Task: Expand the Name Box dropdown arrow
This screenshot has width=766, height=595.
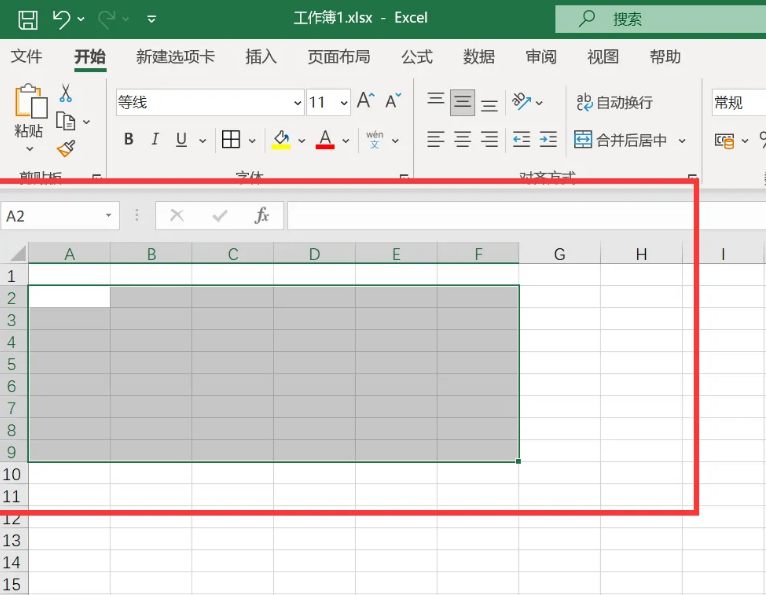Action: pyautogui.click(x=109, y=215)
